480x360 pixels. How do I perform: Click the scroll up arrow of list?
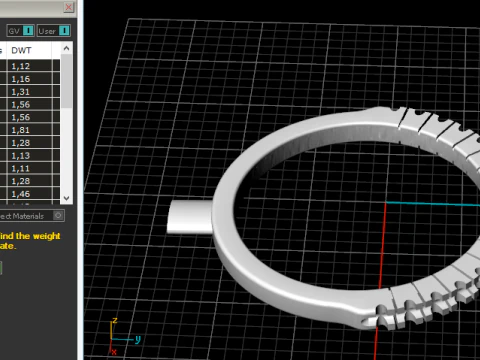[66, 49]
